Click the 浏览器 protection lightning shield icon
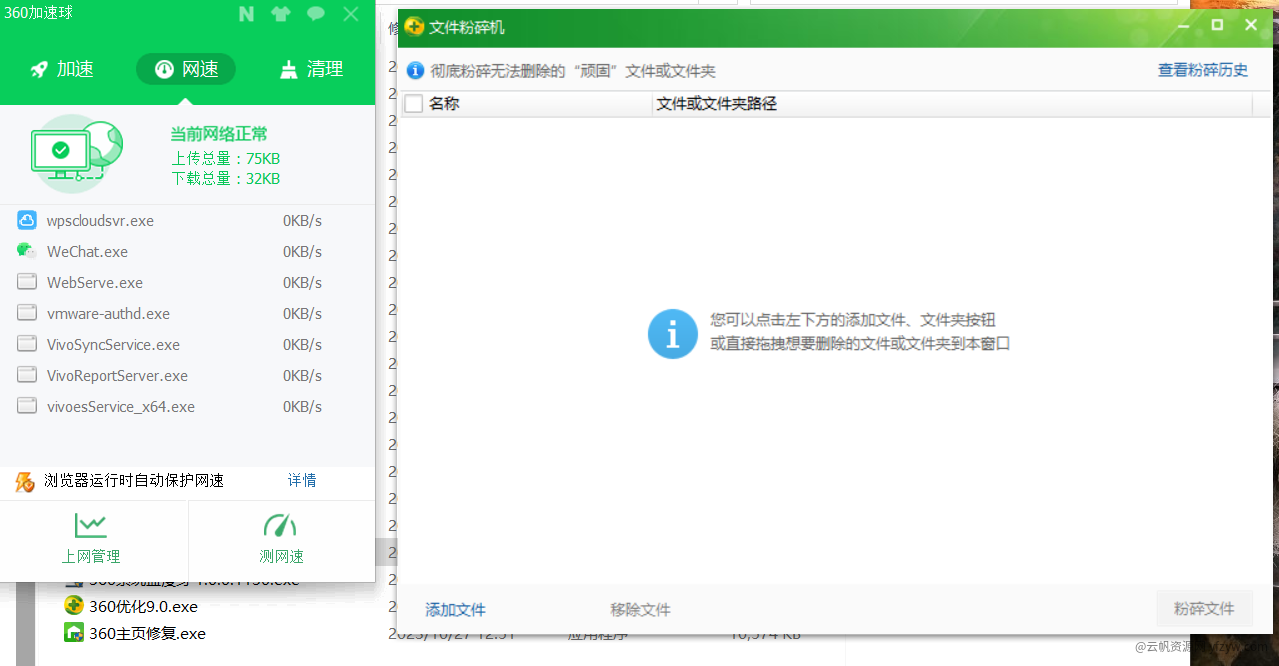 (x=25, y=481)
